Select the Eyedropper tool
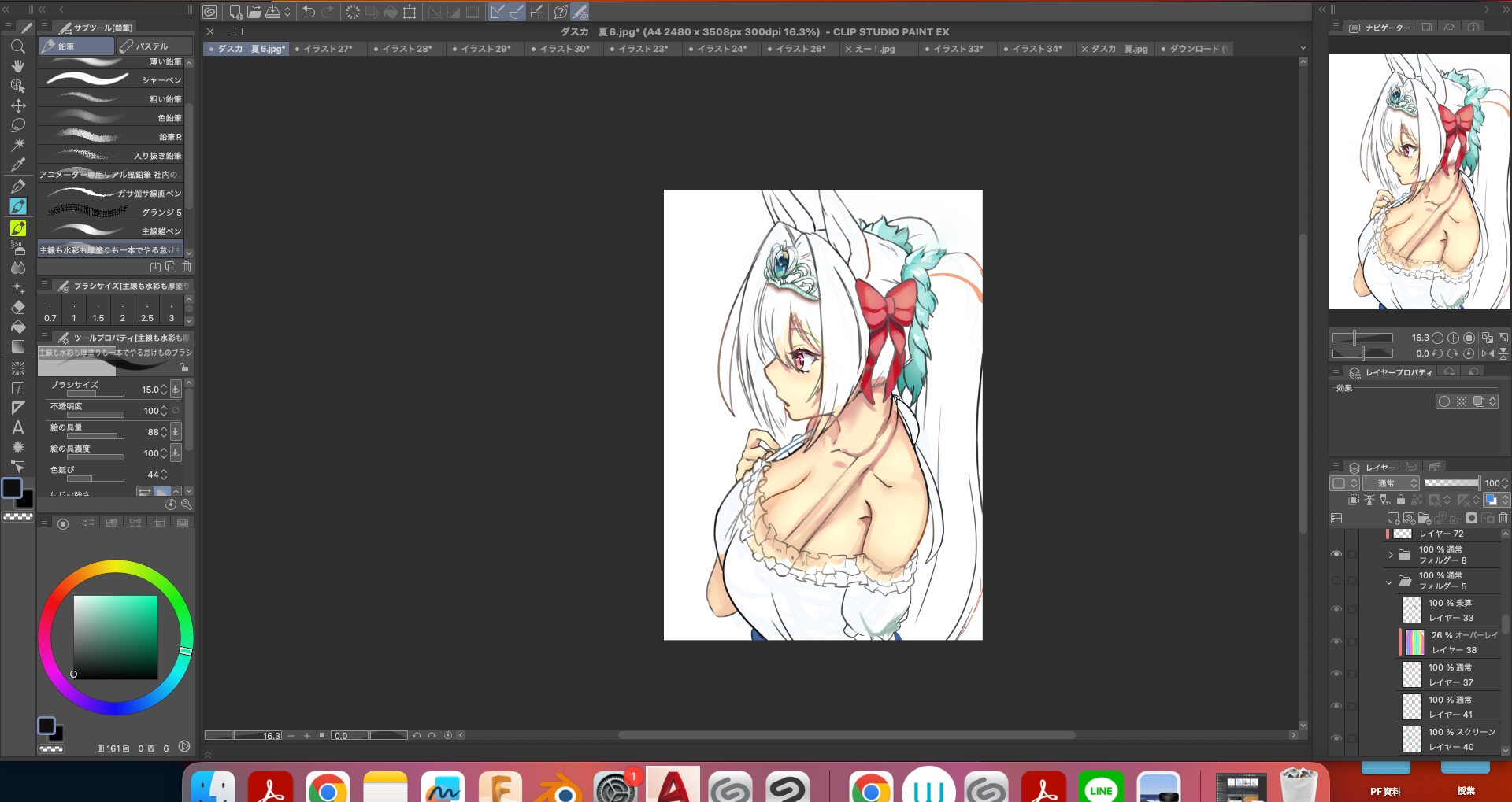The image size is (1512, 802). pos(17,164)
